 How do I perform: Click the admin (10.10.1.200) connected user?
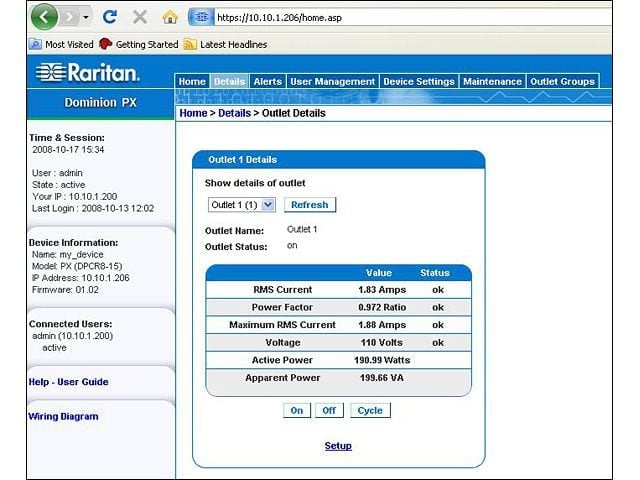pyautogui.click(x=72, y=336)
